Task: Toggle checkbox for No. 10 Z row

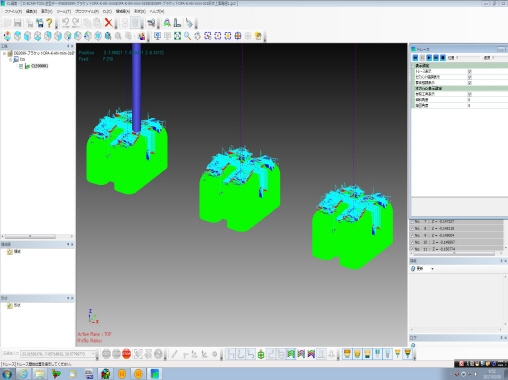Action: [412, 242]
